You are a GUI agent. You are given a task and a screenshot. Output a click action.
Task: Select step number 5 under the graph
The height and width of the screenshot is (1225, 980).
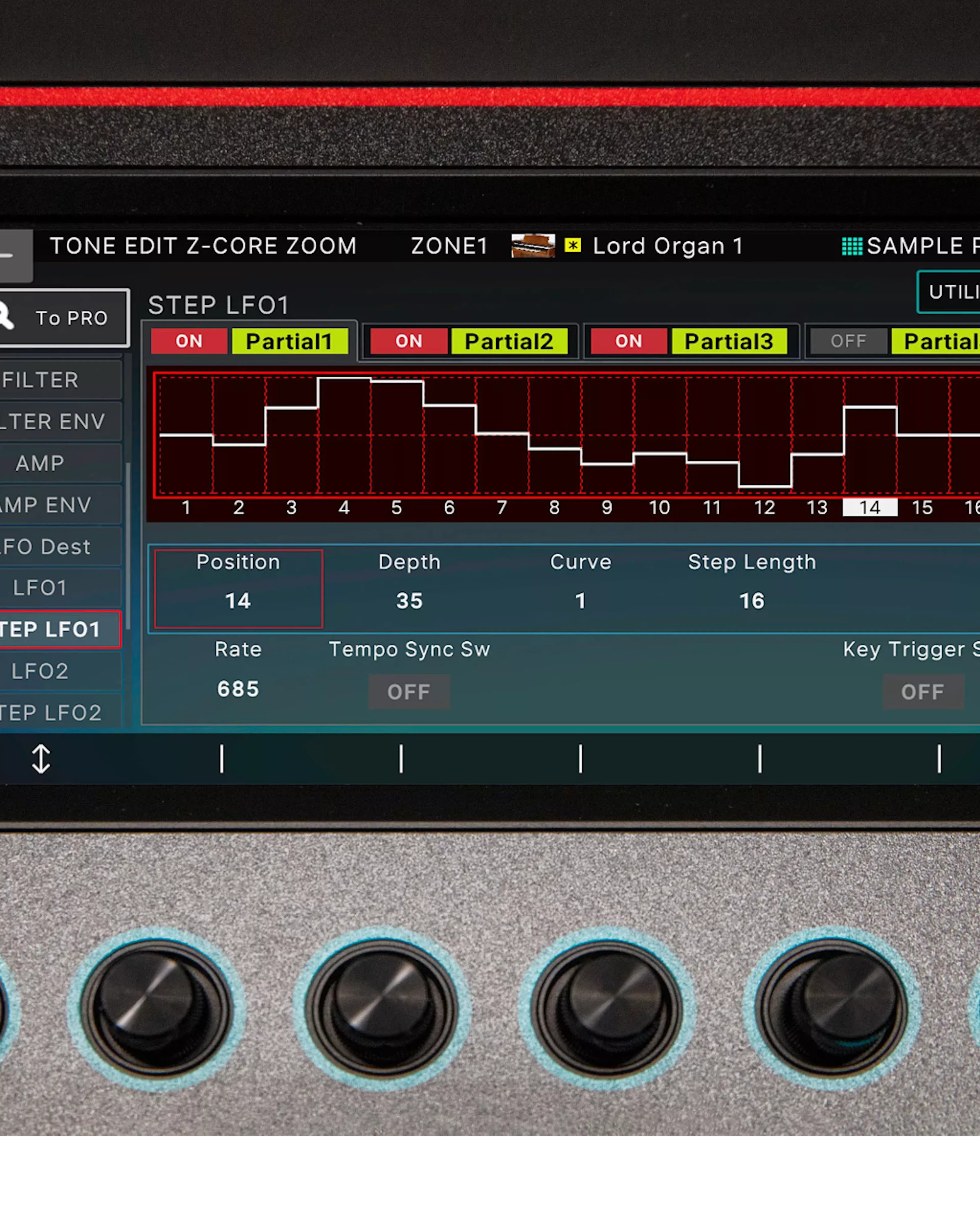click(397, 507)
